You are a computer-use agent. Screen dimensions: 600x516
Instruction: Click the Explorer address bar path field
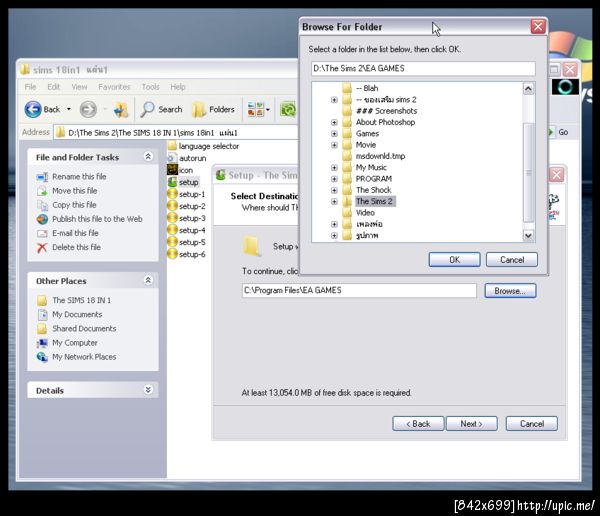176,133
